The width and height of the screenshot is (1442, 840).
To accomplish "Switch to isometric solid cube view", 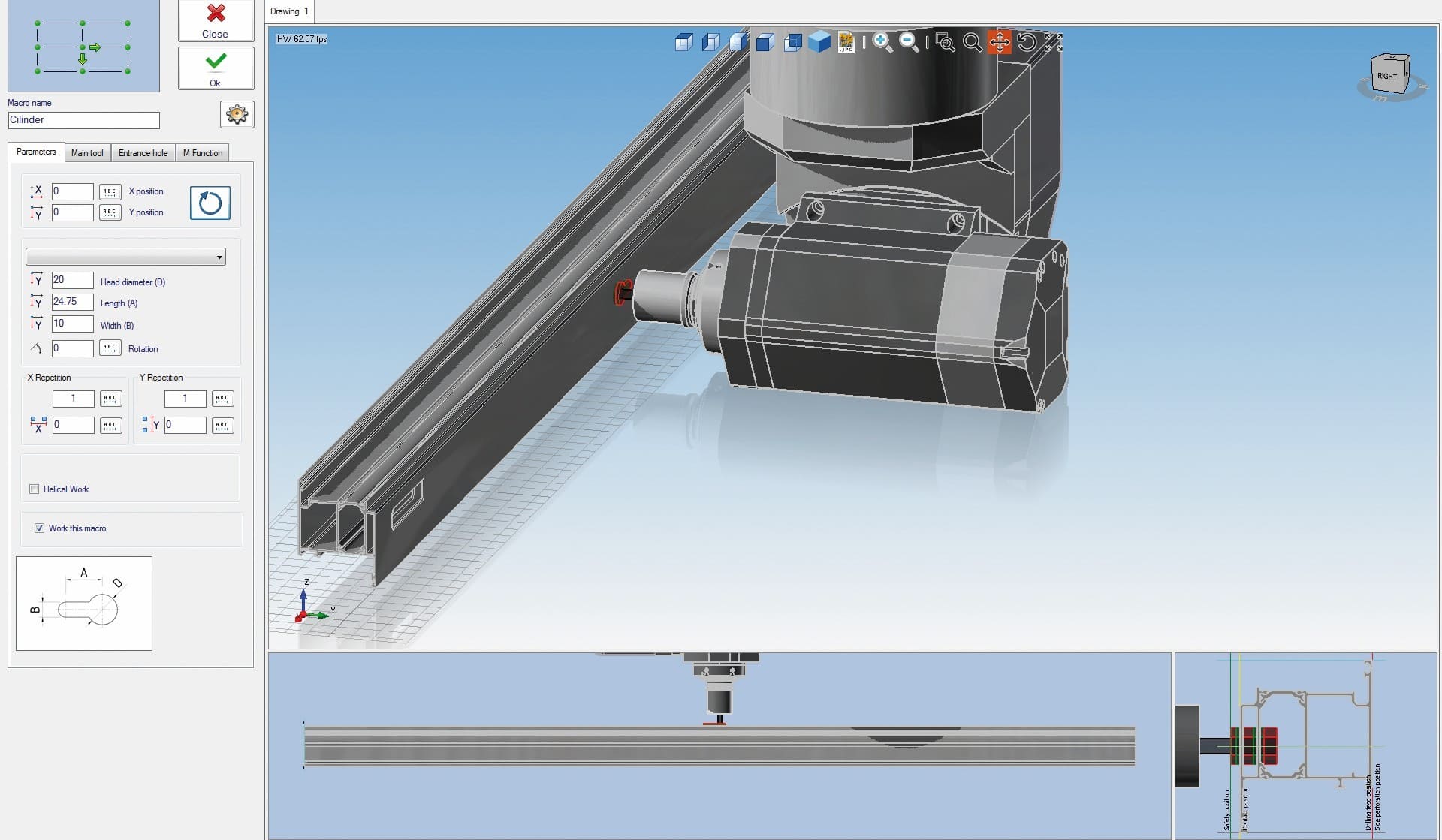I will tap(819, 41).
